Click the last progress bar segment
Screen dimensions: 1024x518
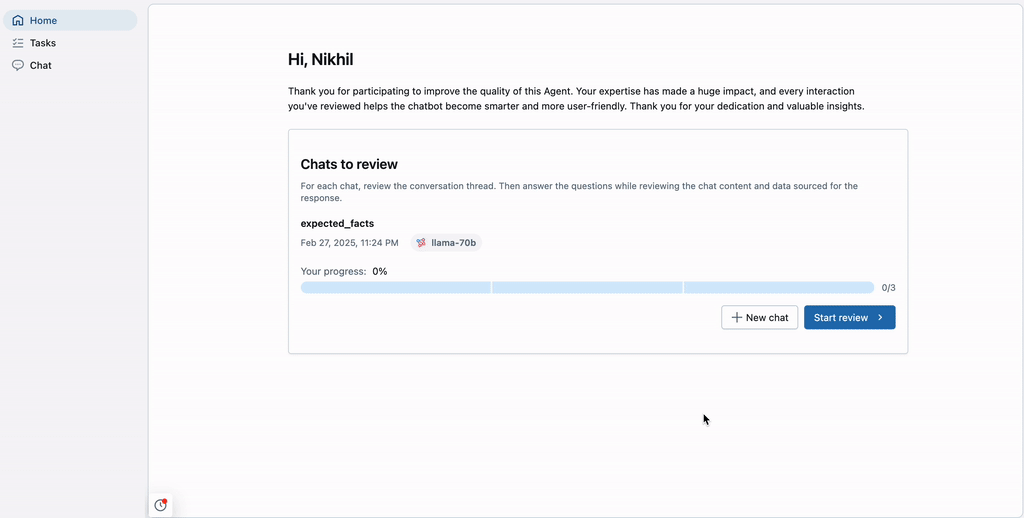[x=778, y=288]
